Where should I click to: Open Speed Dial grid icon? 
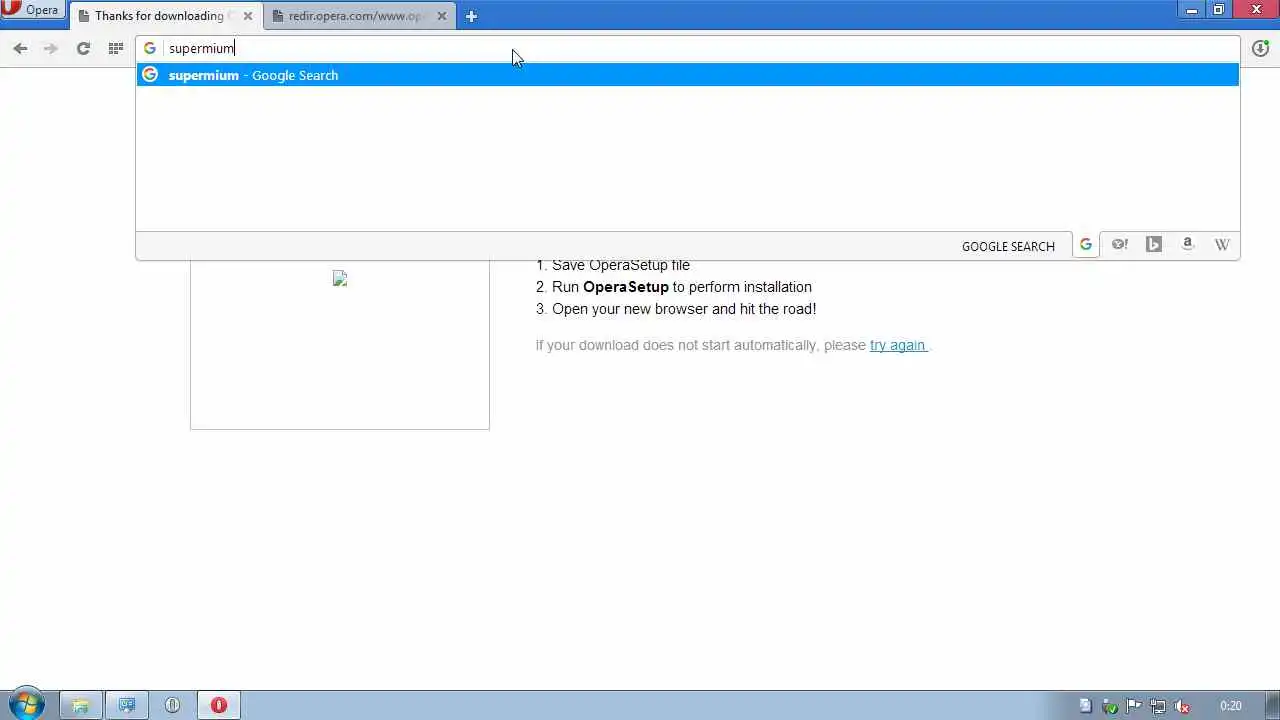click(x=116, y=48)
